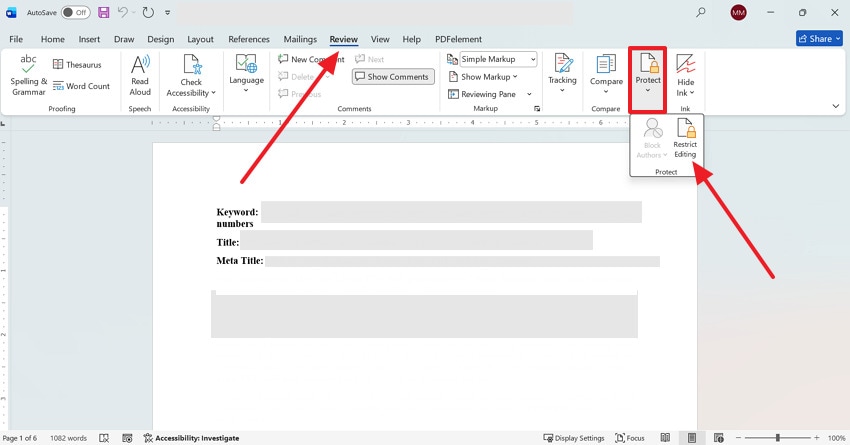850x445 pixels.
Task: Click the macro recording status icon
Action: point(127,438)
